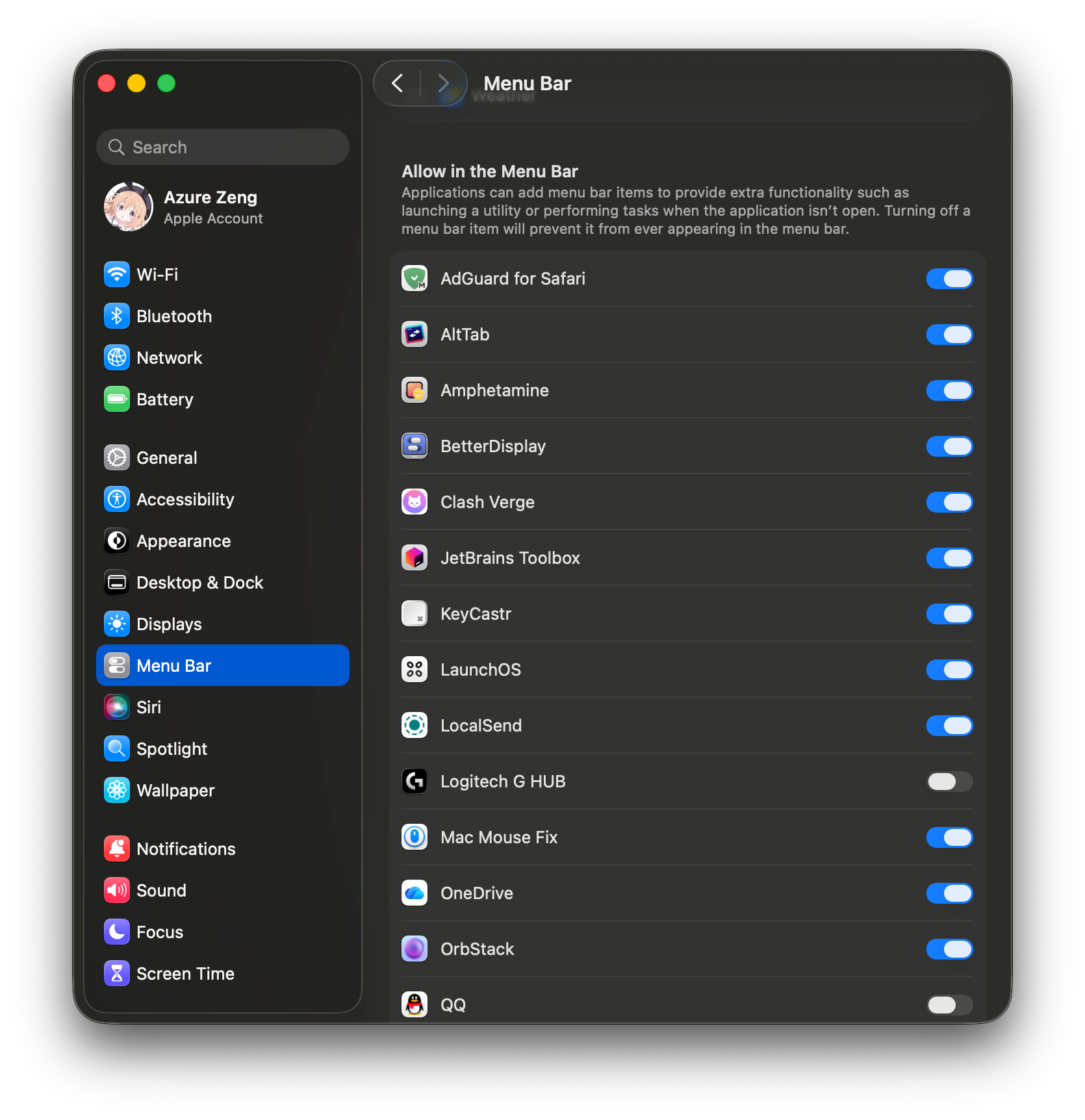Open Notifications settings

click(223, 849)
